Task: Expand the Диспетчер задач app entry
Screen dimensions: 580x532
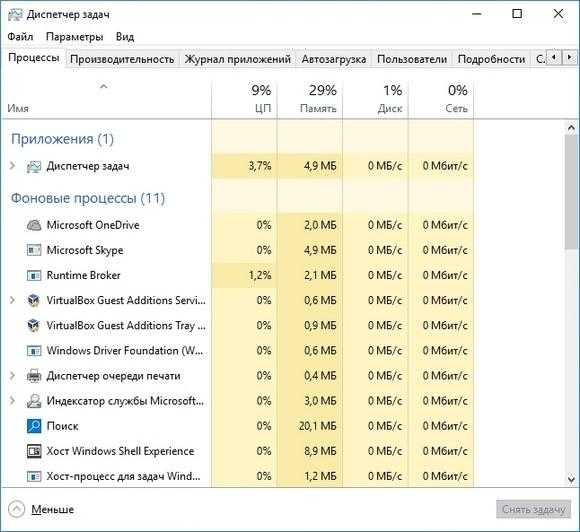Action: [x=13, y=166]
